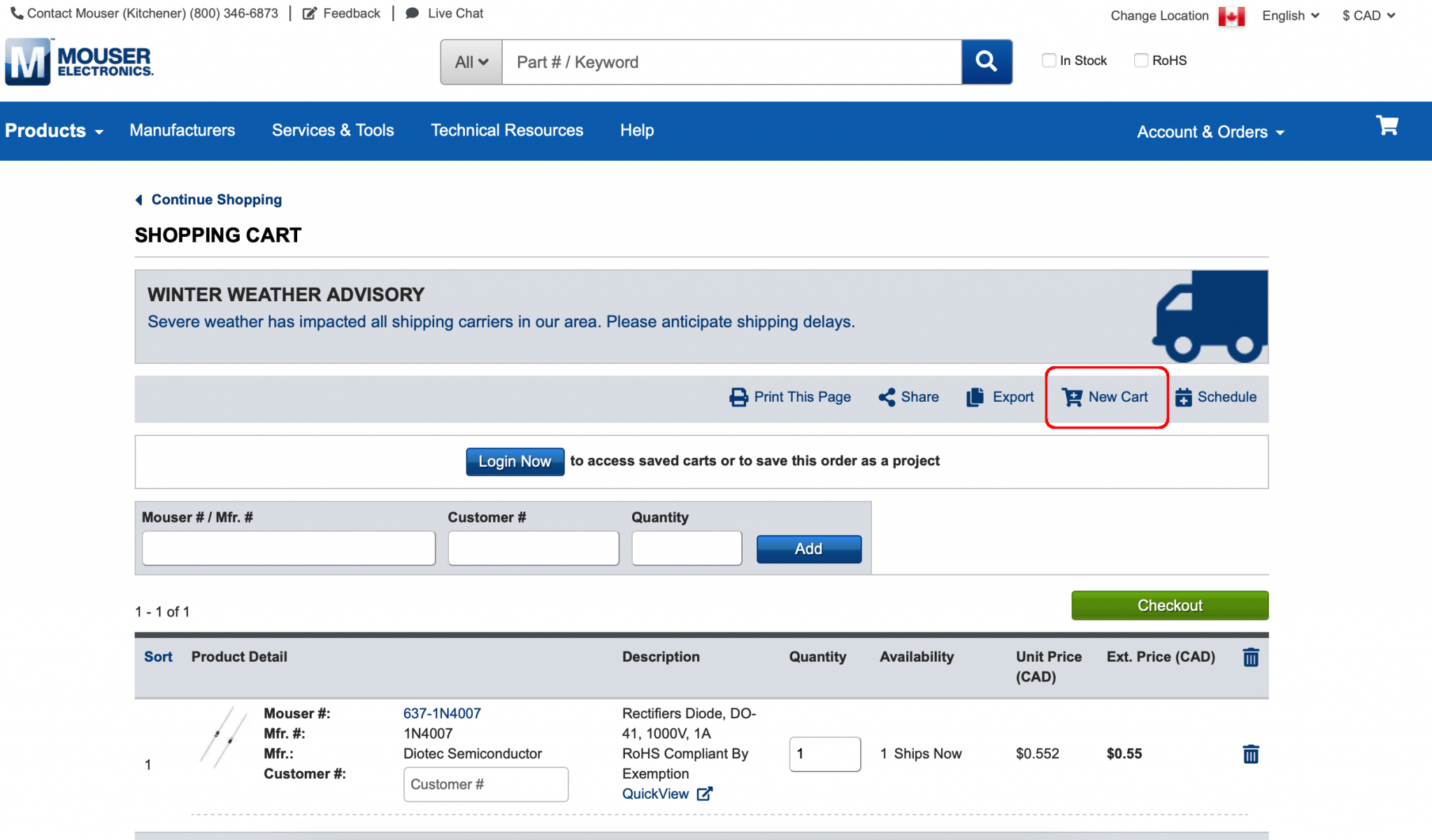
Task: Open Services & Tools menu item
Action: click(x=333, y=130)
